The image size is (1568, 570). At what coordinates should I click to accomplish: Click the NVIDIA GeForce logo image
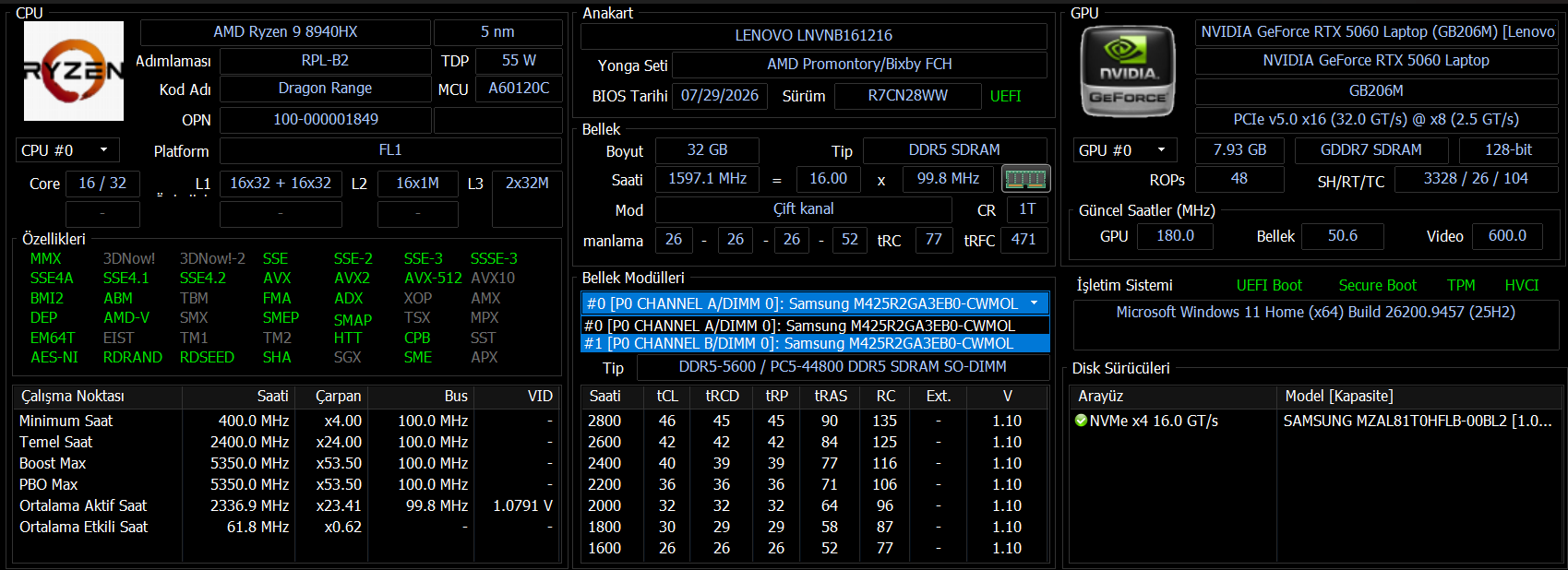[x=1127, y=71]
